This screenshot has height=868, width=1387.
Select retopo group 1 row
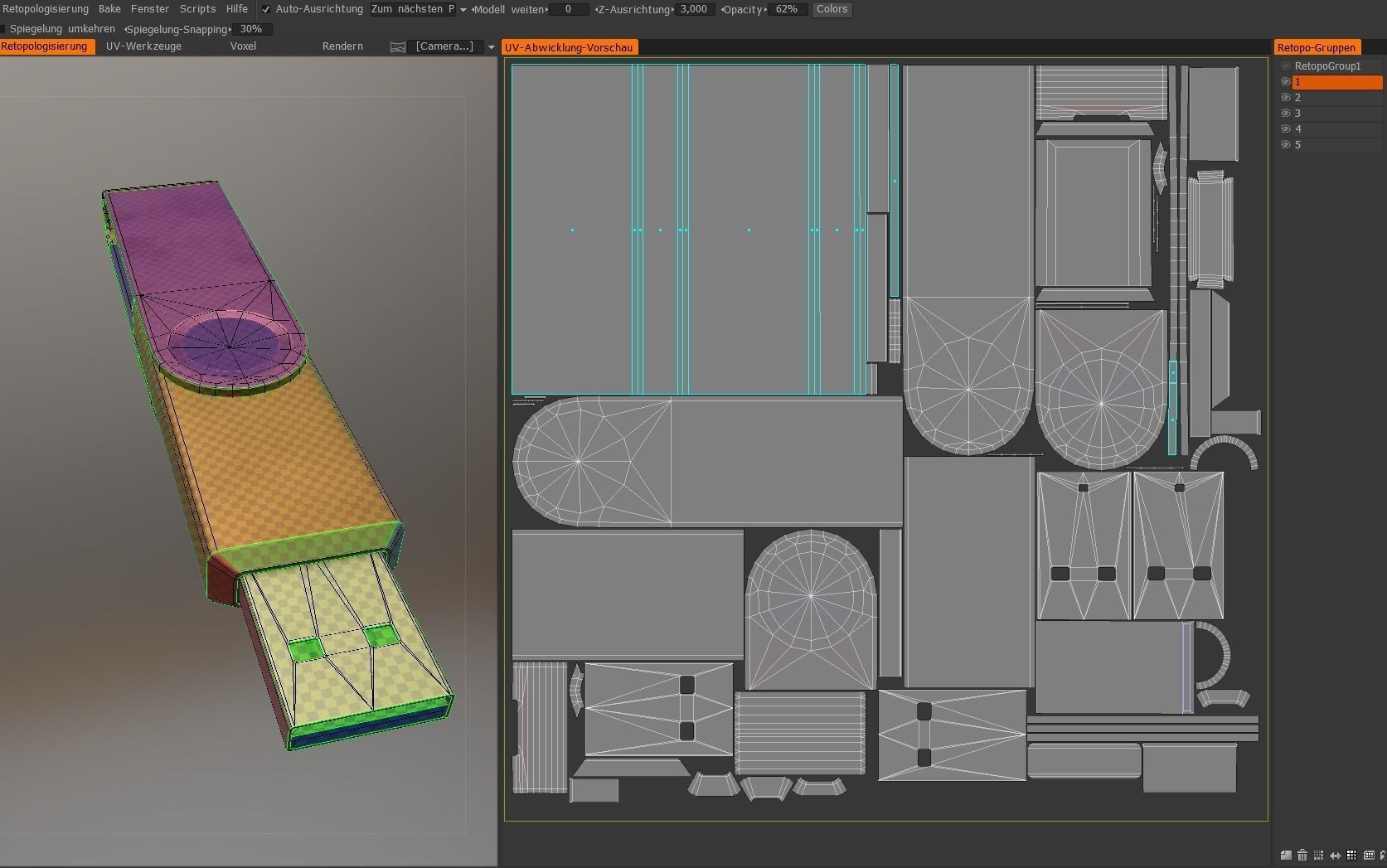(x=1337, y=82)
